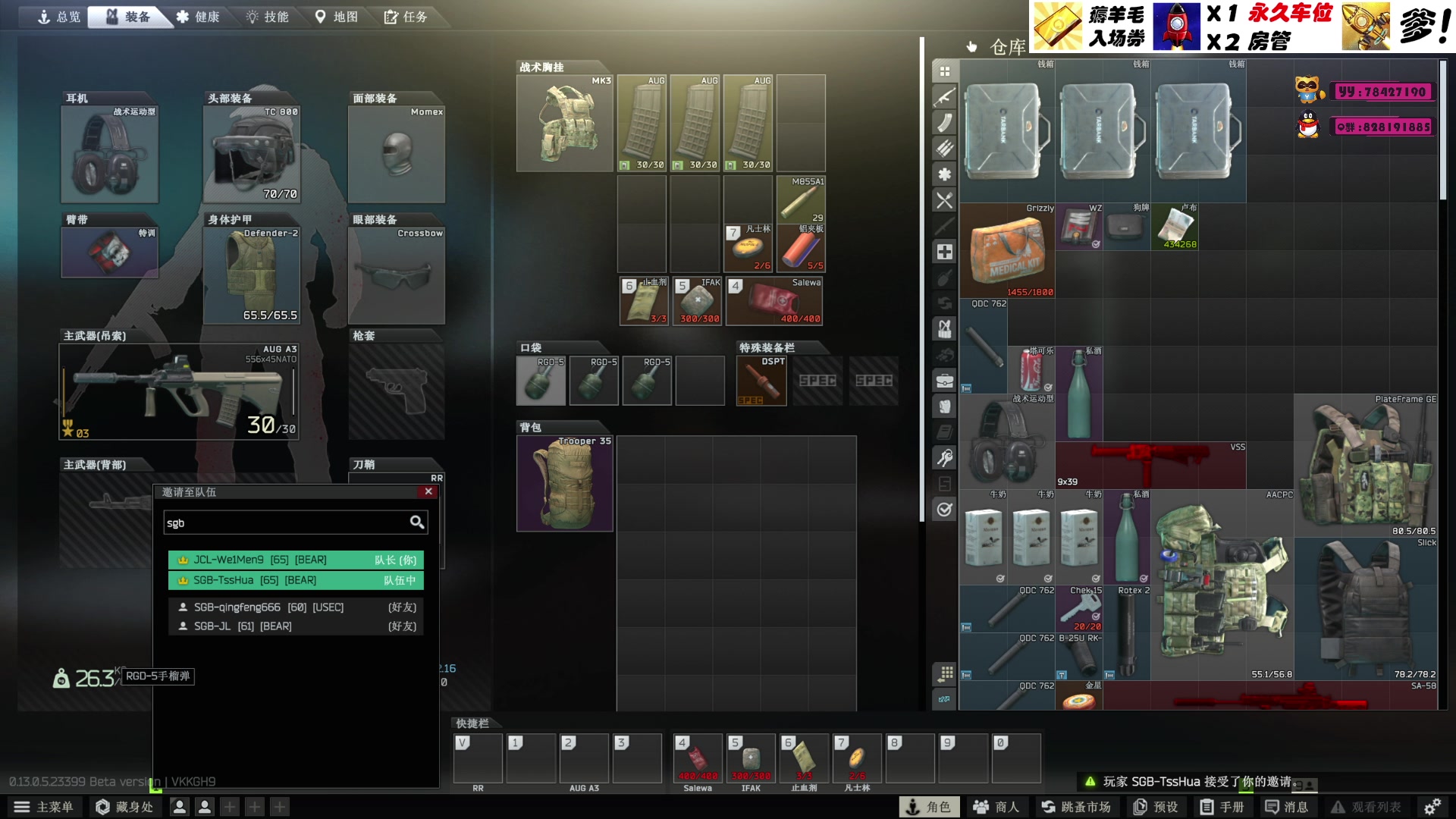The image size is (1456, 819).
Task: Filter stash by ammo rounds icon
Action: click(x=944, y=149)
